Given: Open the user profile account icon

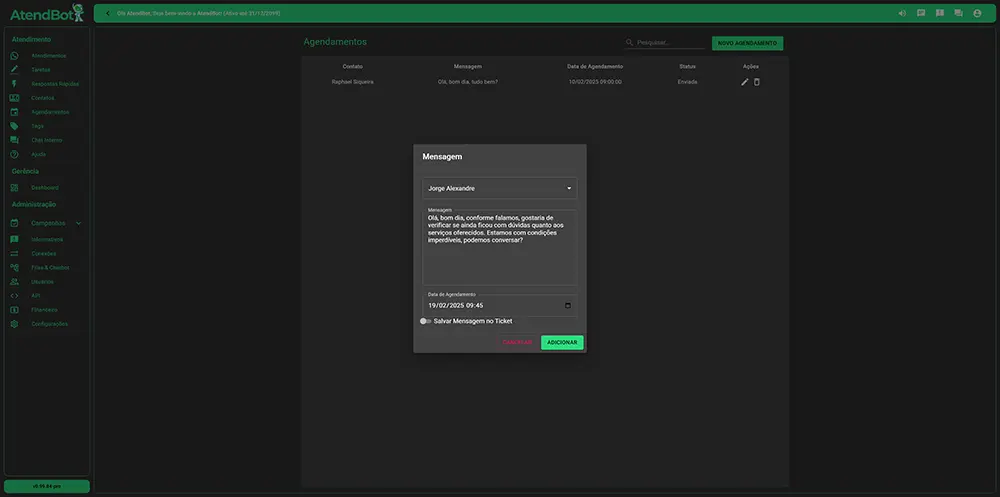Looking at the screenshot, I should pyautogui.click(x=977, y=13).
